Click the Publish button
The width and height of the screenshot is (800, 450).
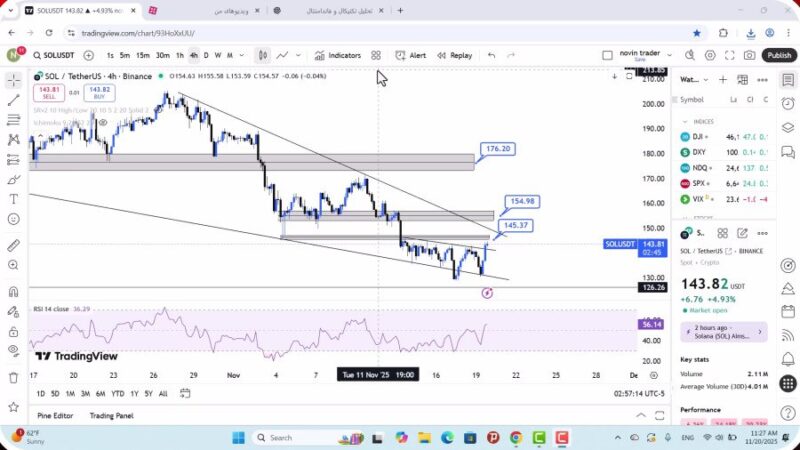tap(779, 56)
